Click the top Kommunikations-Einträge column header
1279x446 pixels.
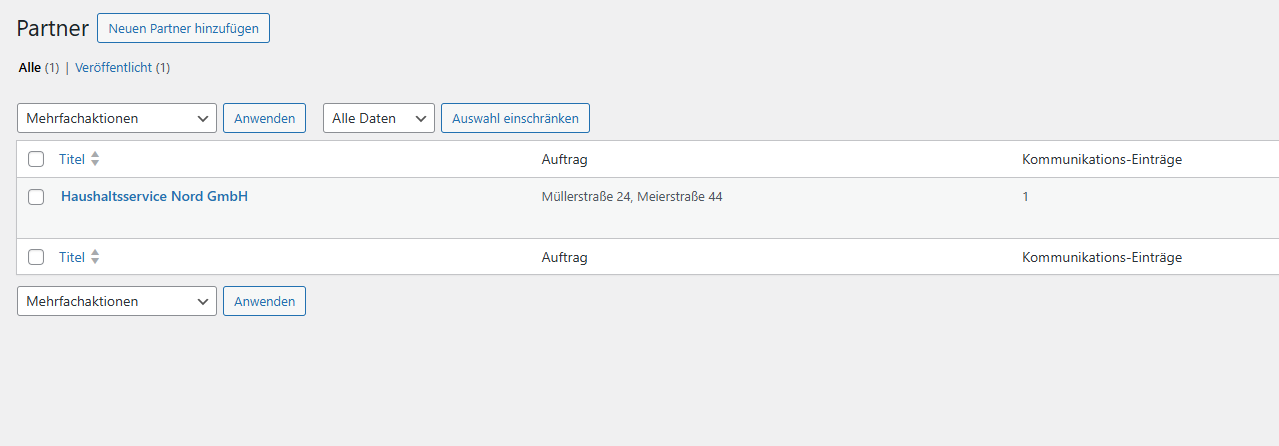pyautogui.click(x=1102, y=159)
